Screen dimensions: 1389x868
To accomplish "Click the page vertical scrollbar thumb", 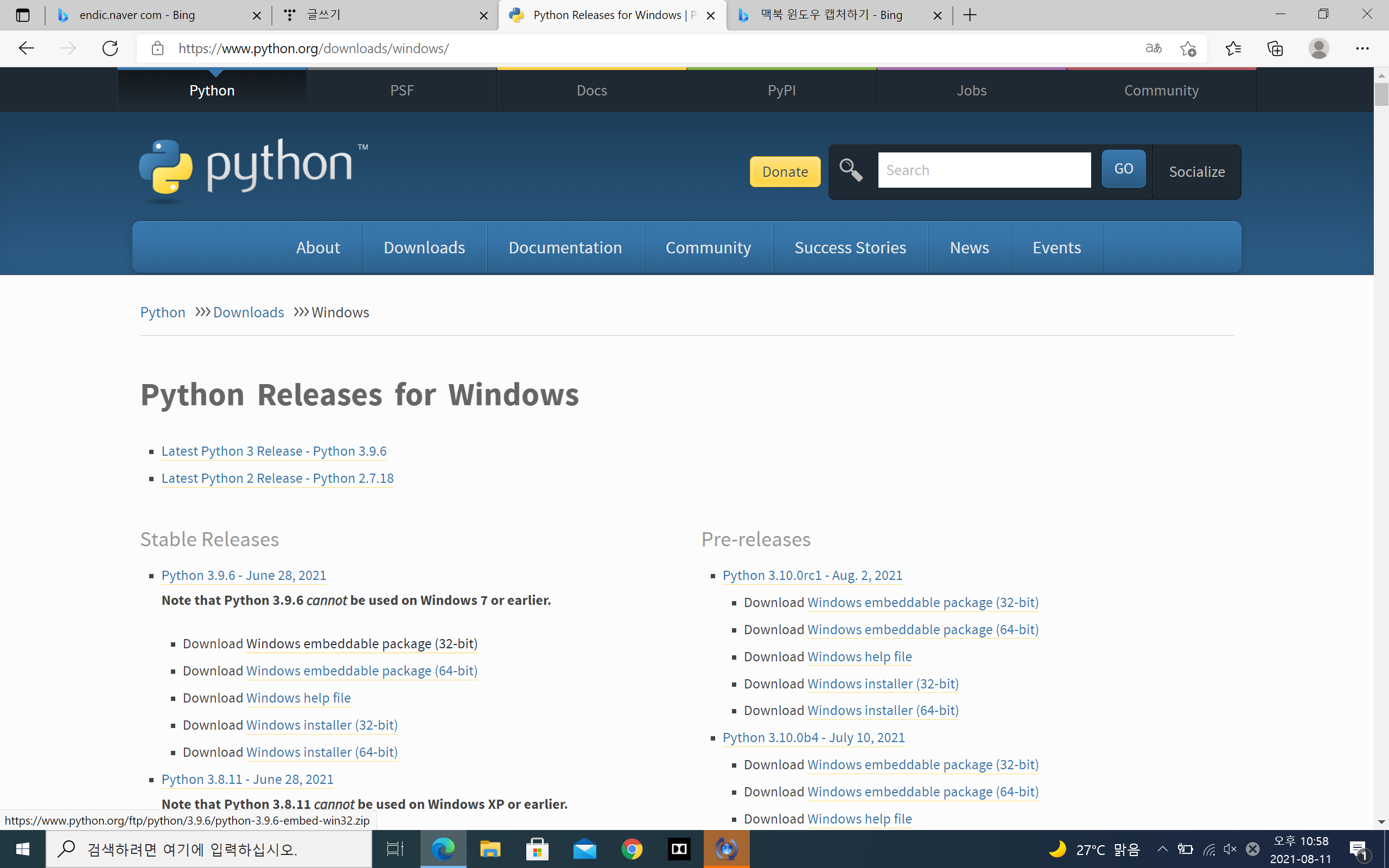I will click(x=1381, y=95).
